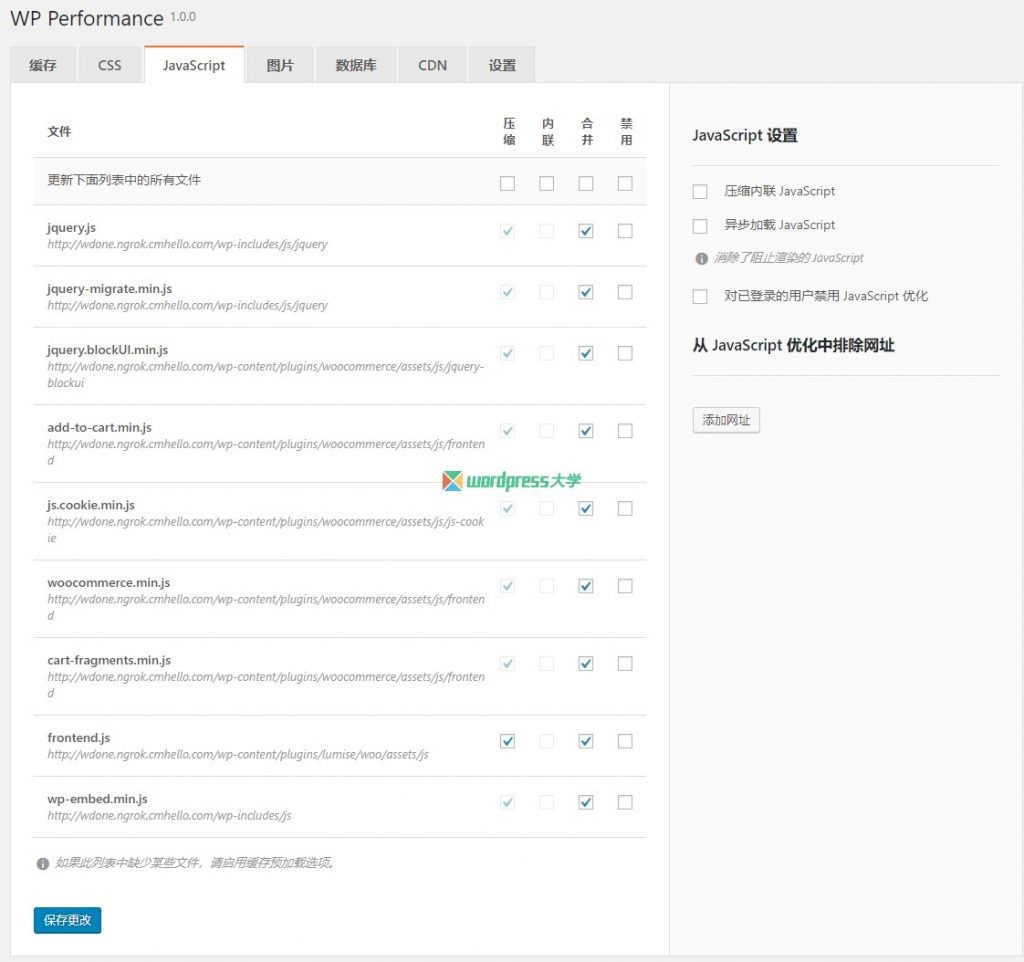Click the cart-fragments.min.js file name
This screenshot has height=962, width=1024.
click(109, 660)
